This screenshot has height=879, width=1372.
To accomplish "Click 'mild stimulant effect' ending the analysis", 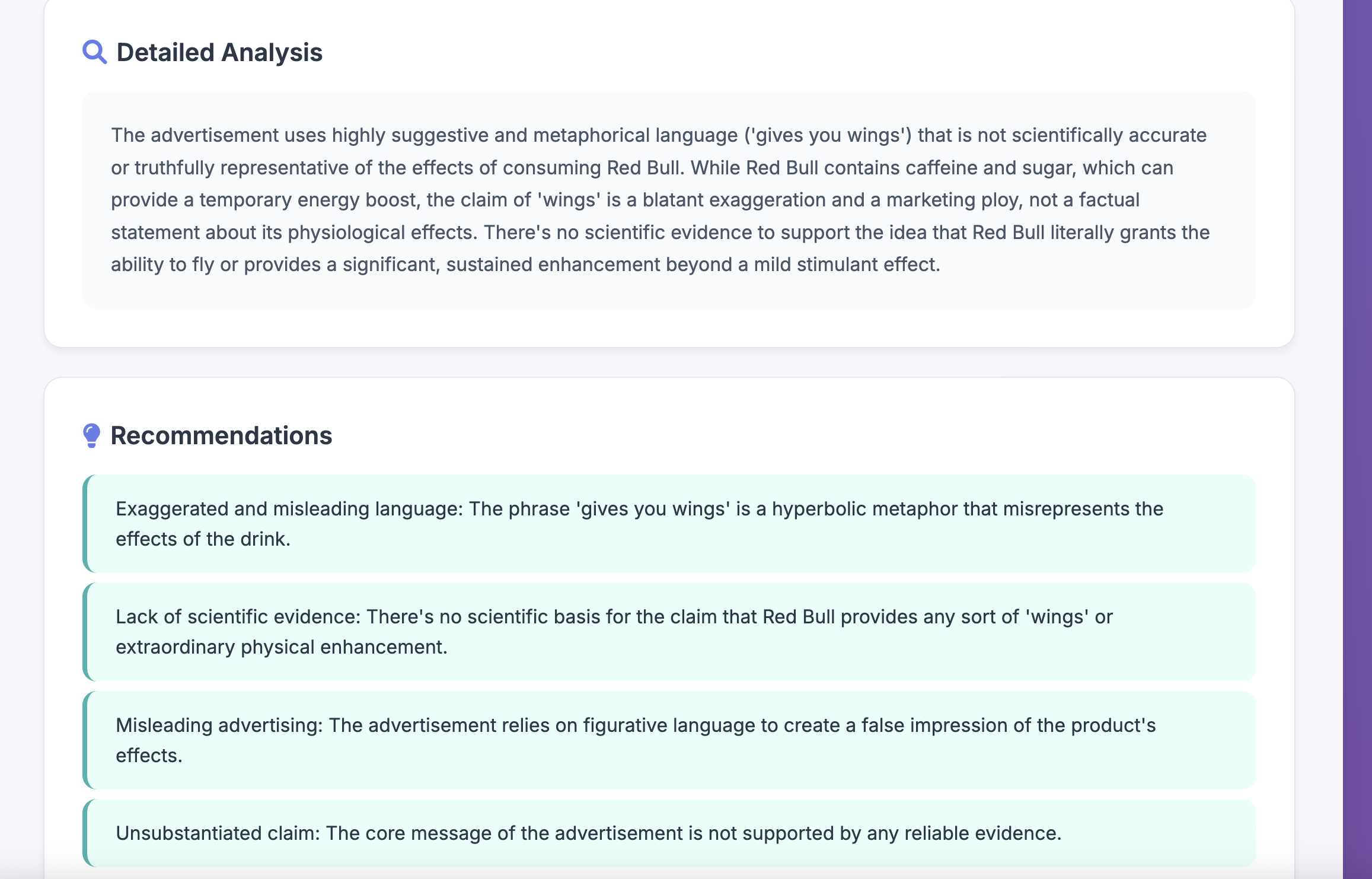I will (x=847, y=265).
